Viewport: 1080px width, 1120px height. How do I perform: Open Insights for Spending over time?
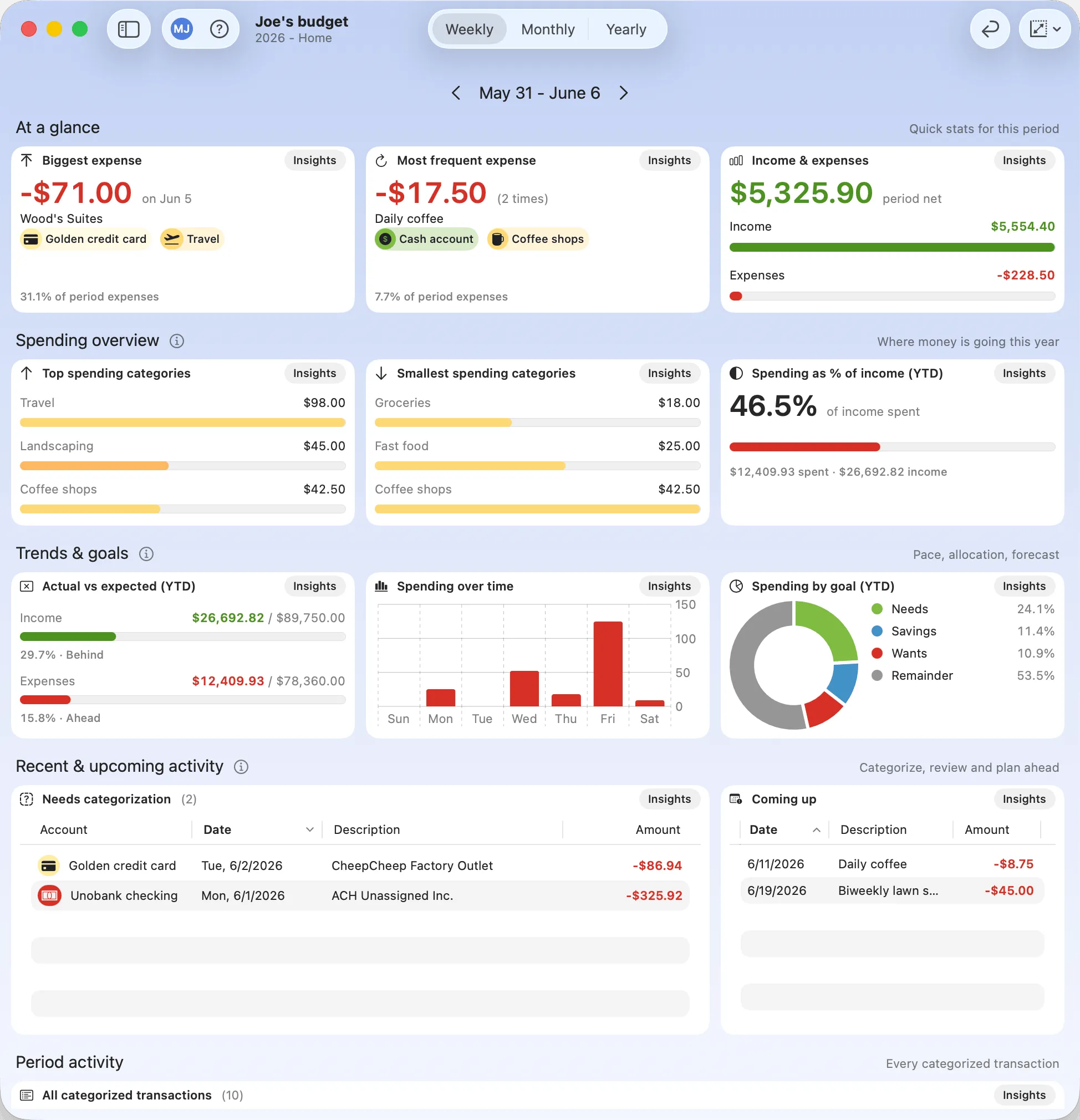[x=669, y=586]
